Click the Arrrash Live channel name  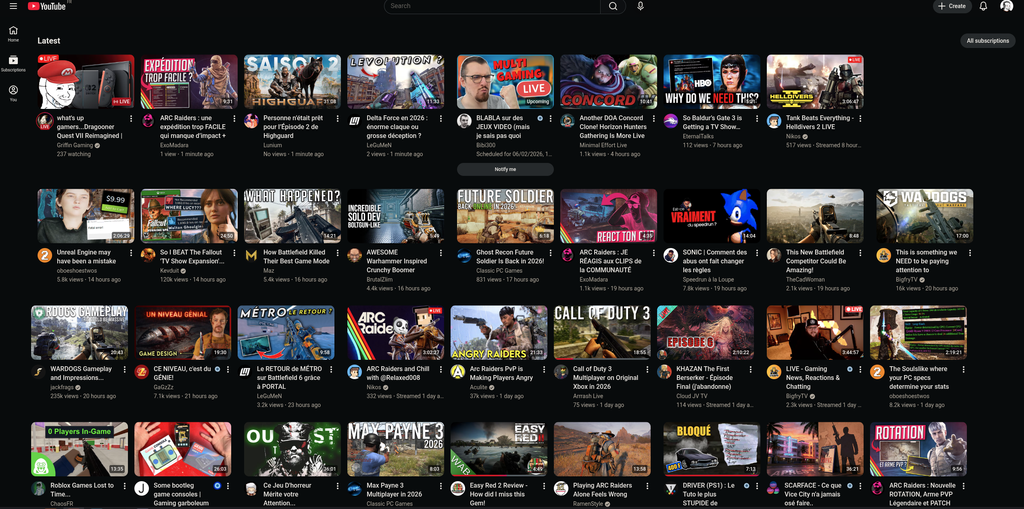pyautogui.click(x=588, y=396)
